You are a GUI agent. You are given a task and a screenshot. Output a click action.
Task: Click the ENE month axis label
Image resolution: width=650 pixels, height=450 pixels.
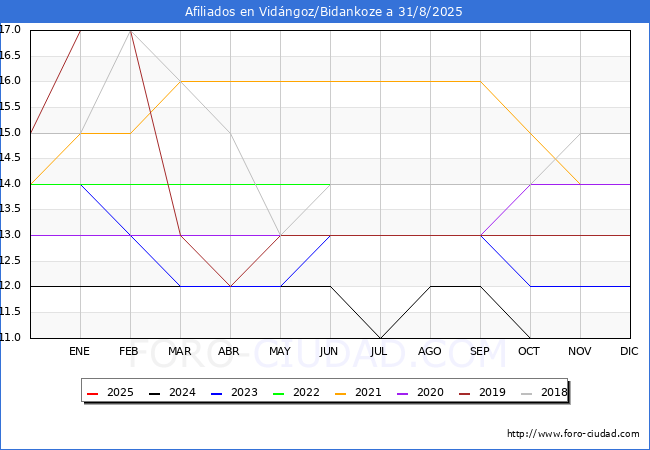pyautogui.click(x=79, y=351)
